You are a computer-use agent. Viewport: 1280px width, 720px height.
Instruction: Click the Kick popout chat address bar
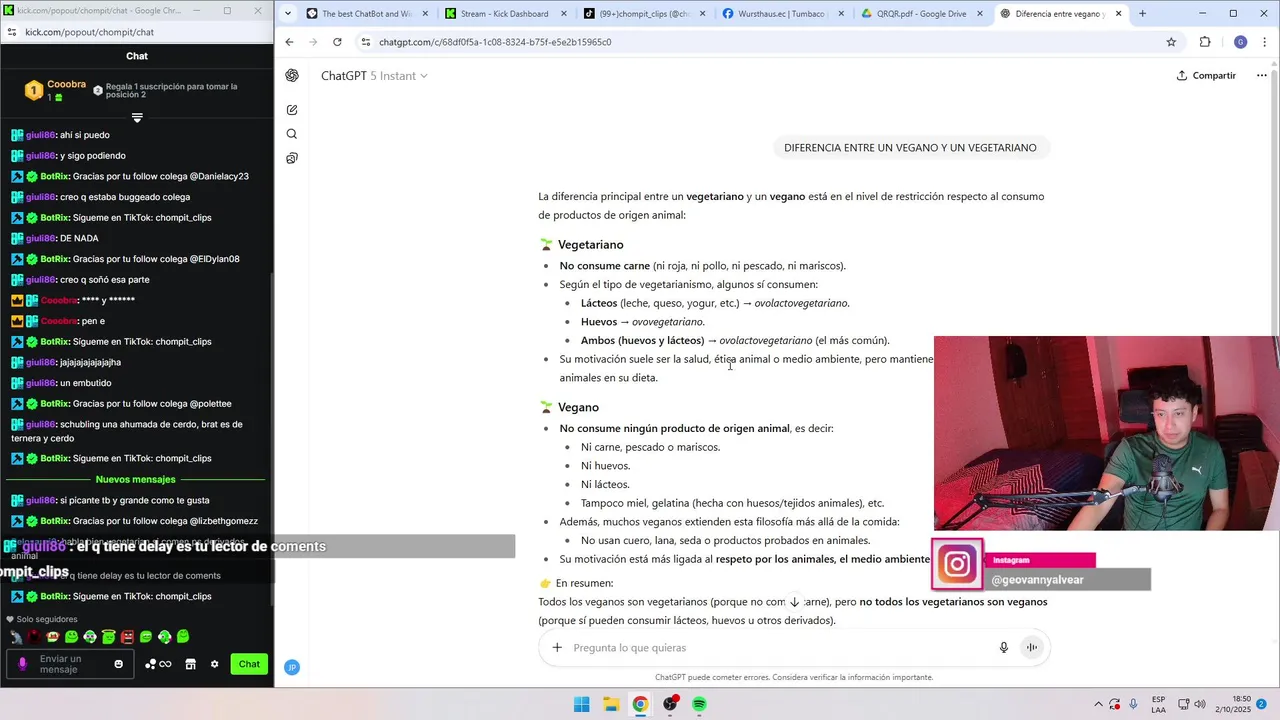(x=89, y=32)
